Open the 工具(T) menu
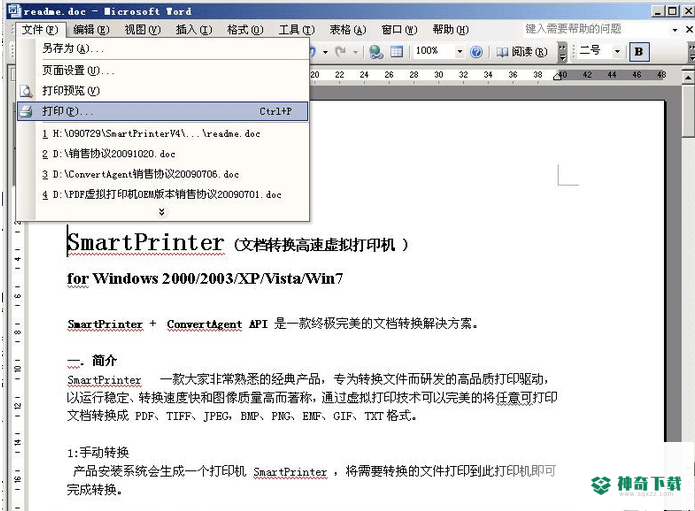 (x=297, y=30)
